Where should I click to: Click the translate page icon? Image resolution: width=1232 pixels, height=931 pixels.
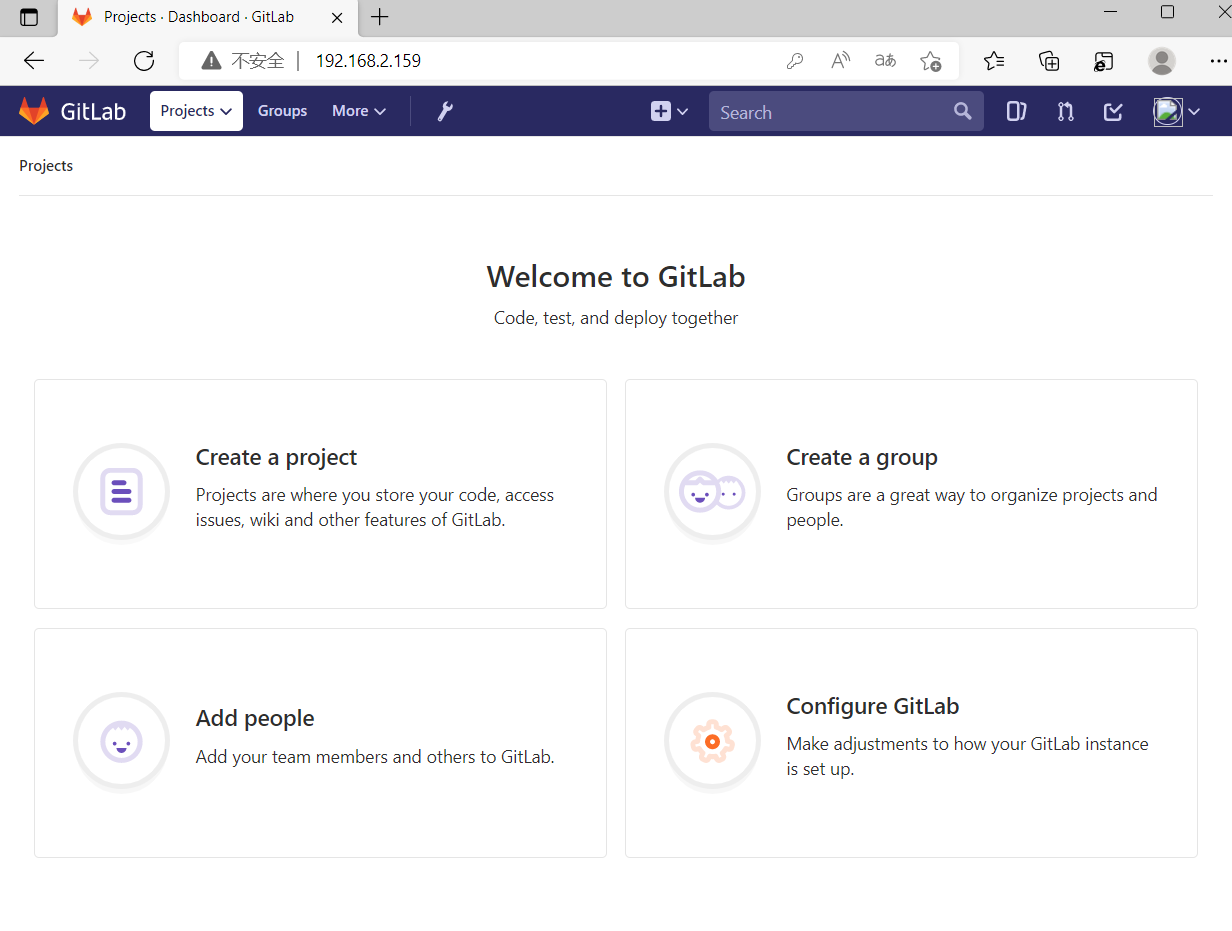click(x=885, y=61)
